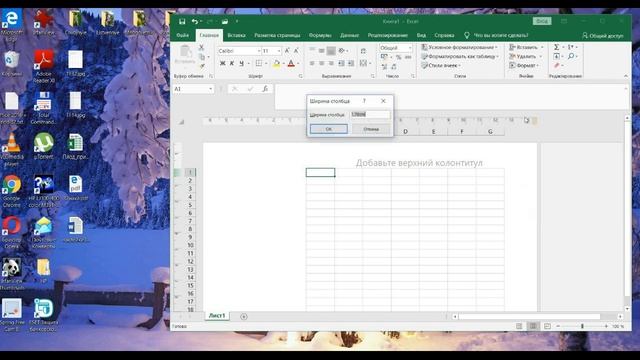
Task: Decrease font size with smaller A icon
Action: [296, 51]
